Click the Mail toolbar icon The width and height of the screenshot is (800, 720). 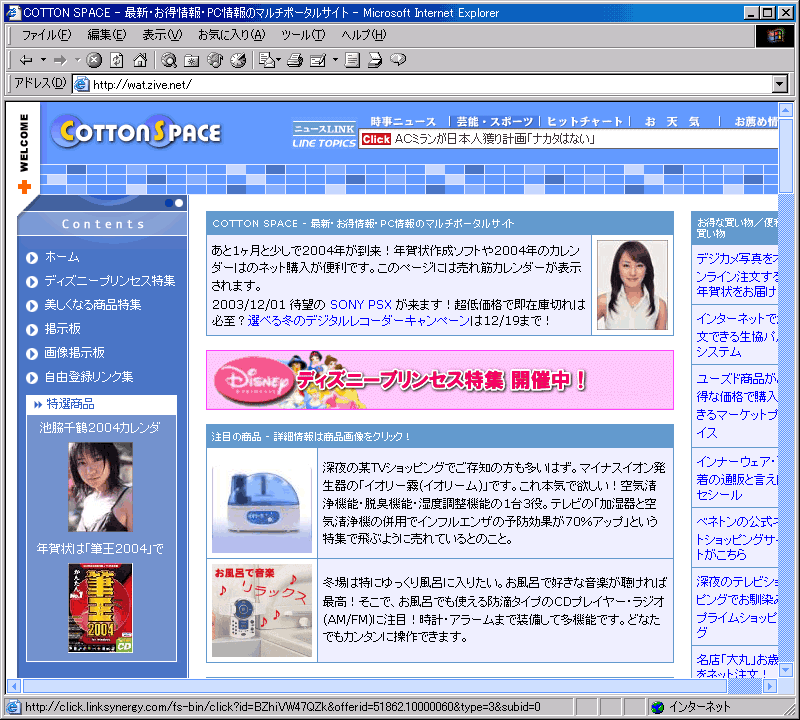(x=267, y=60)
